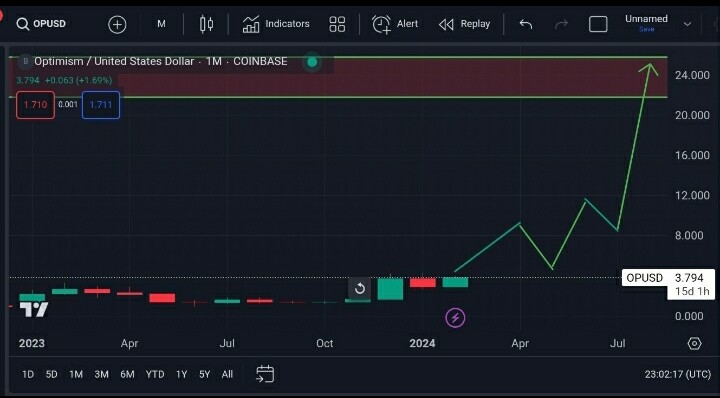
Task: Open the M timeframe interval selector
Action: click(x=161, y=24)
